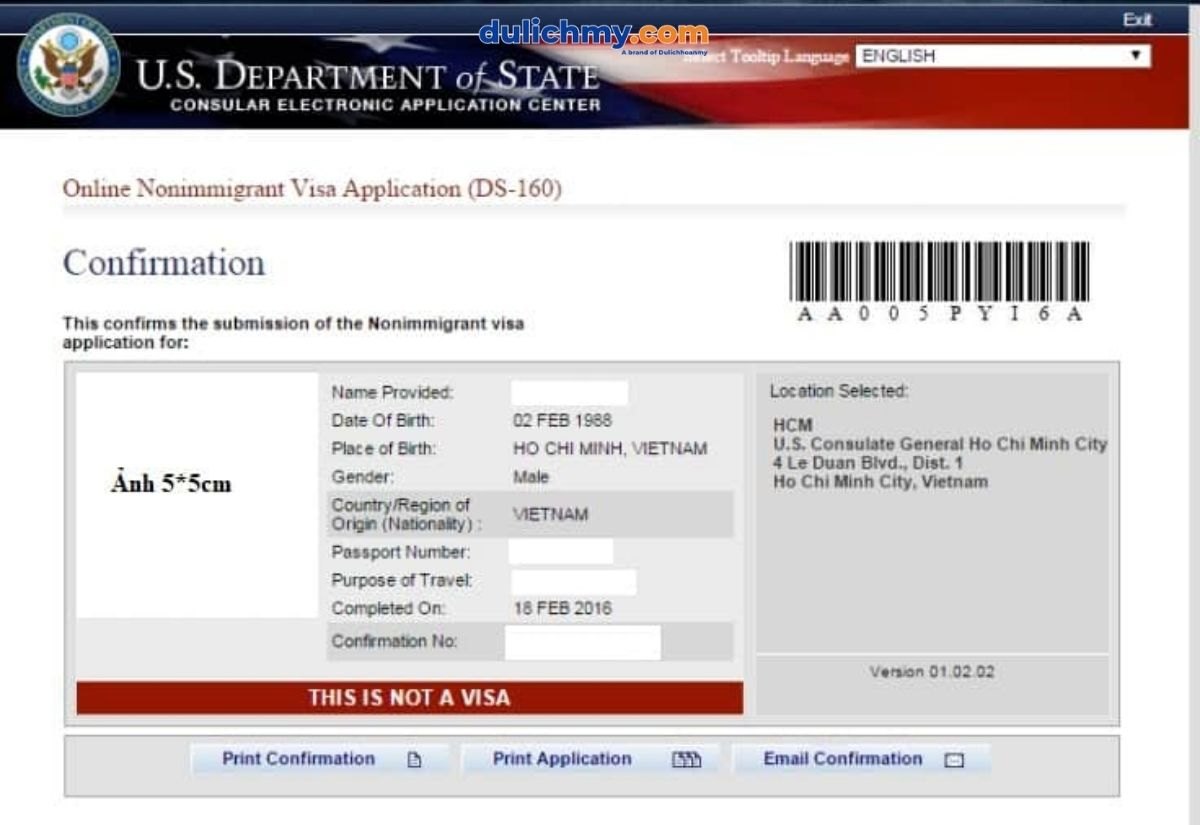Click the red THIS IS NOT A VISA banner
This screenshot has width=1200, height=825.
pyautogui.click(x=409, y=698)
